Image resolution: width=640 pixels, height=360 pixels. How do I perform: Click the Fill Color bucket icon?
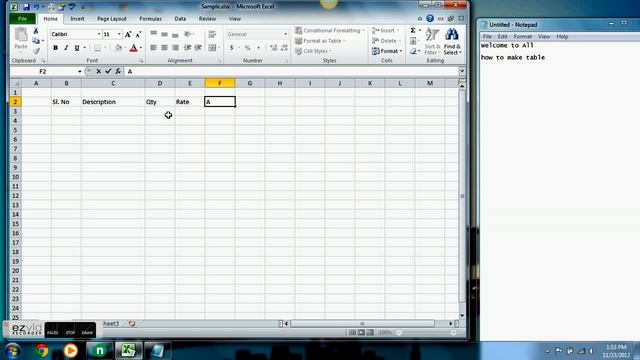tap(118, 48)
